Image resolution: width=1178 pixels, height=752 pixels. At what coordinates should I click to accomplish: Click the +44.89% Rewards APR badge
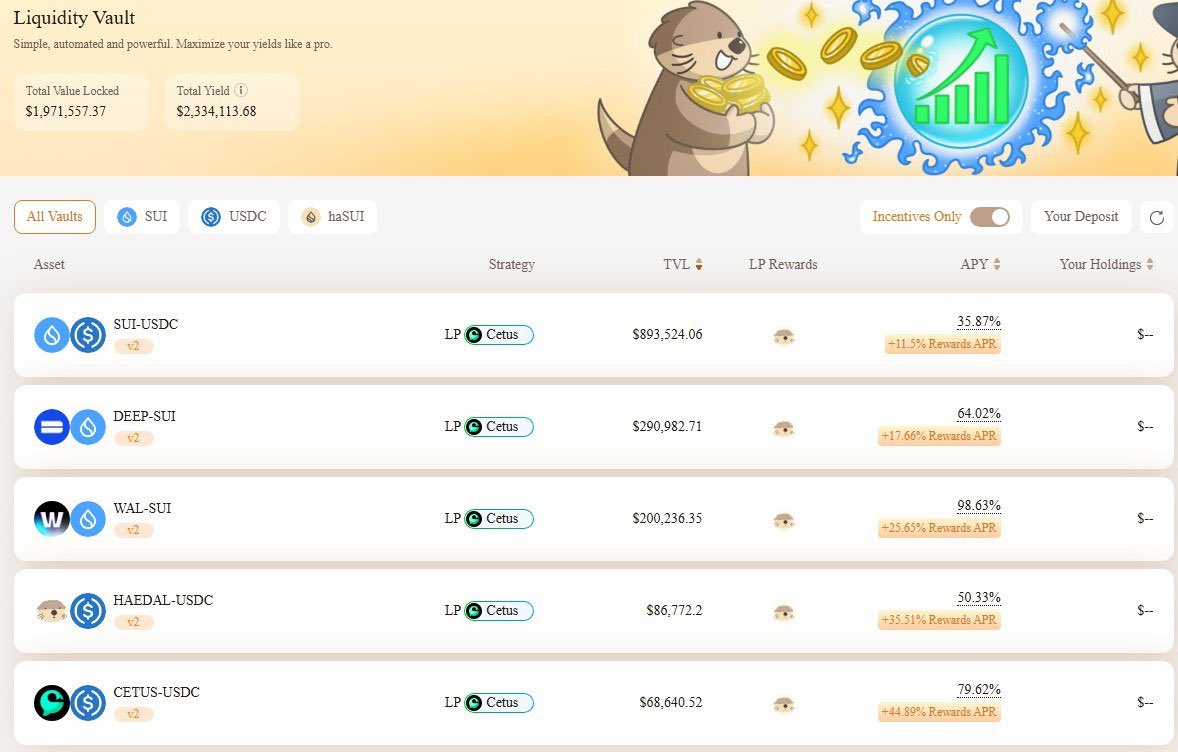click(x=939, y=712)
